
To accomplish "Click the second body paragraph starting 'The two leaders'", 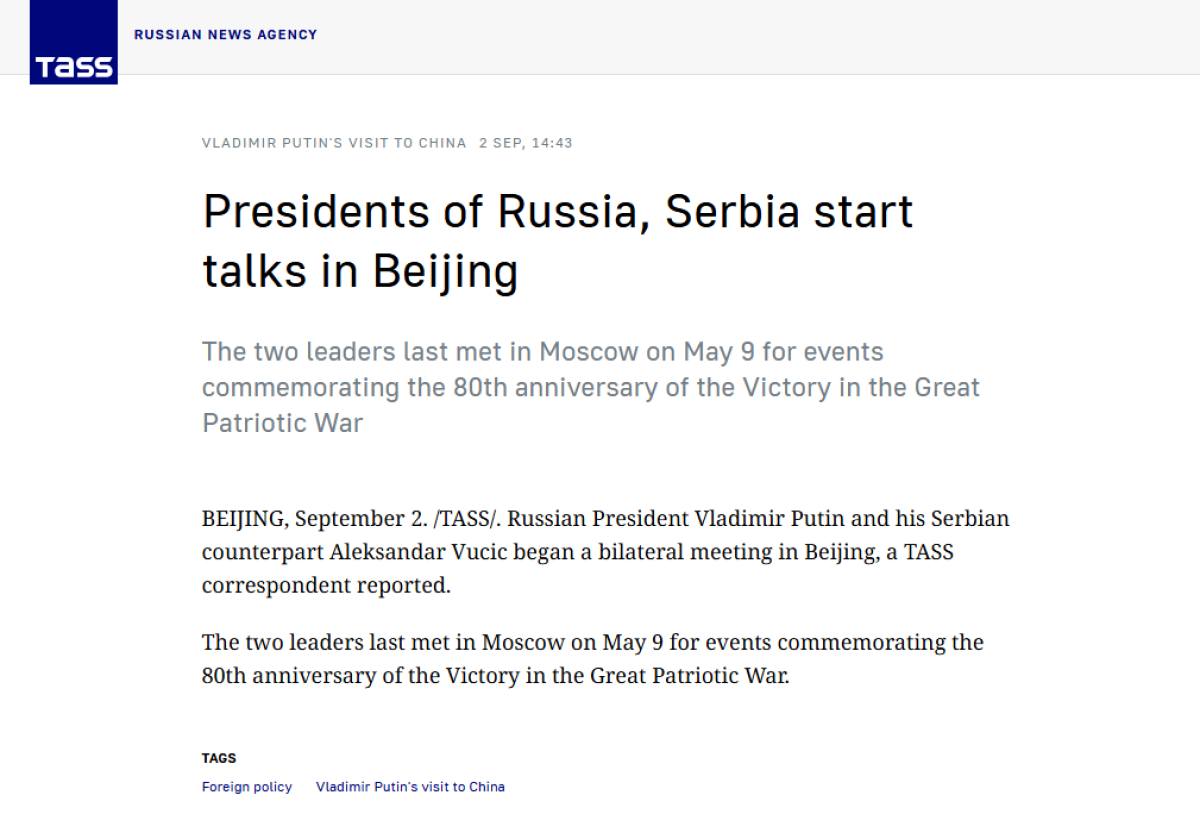I will (x=592, y=658).
